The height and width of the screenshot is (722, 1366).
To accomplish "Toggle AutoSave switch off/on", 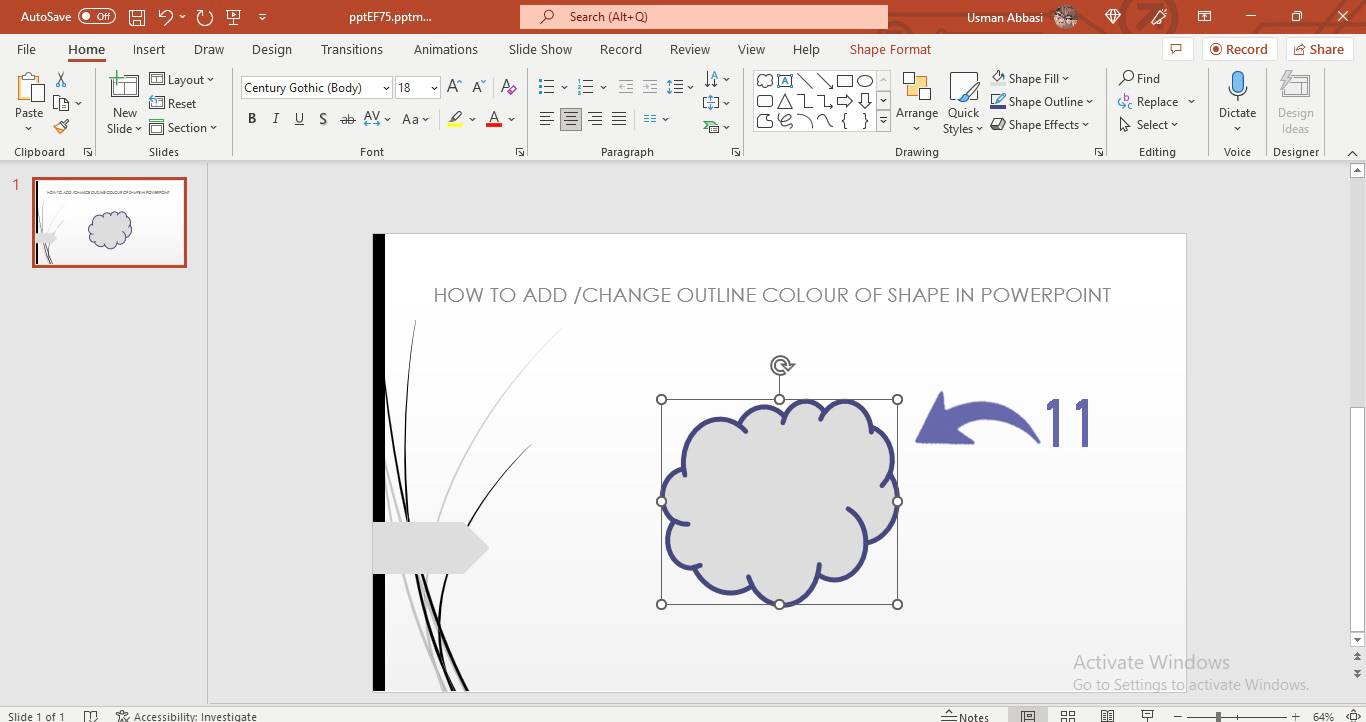I will 97,17.
